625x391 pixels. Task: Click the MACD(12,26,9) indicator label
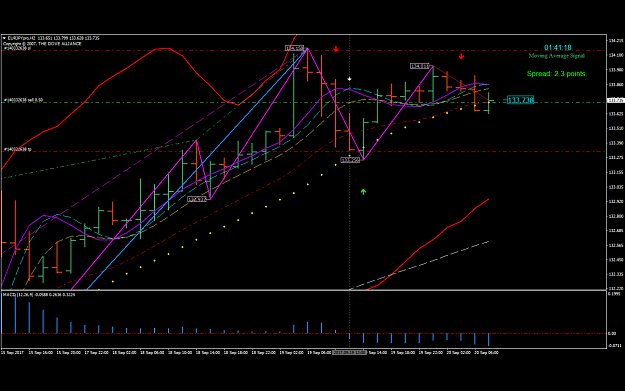pyautogui.click(x=39, y=295)
